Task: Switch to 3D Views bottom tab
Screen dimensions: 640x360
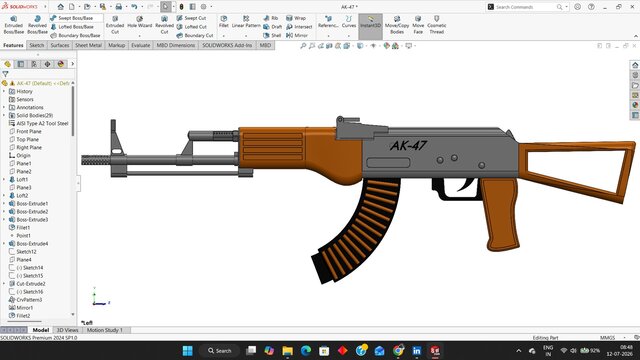Action: 67,330
